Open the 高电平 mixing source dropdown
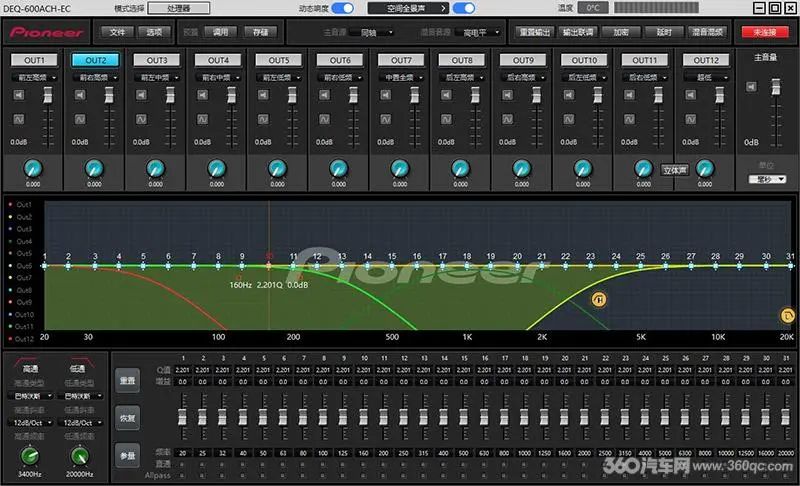 pyautogui.click(x=480, y=33)
